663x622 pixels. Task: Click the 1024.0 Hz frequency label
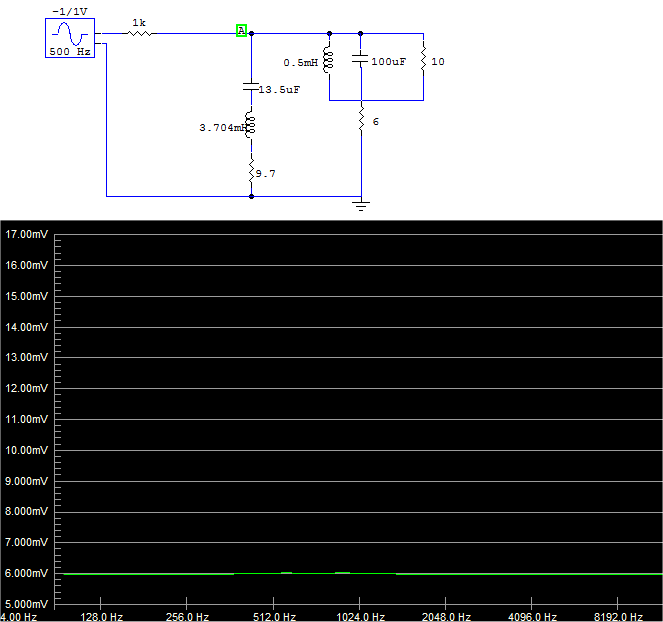tap(360, 617)
